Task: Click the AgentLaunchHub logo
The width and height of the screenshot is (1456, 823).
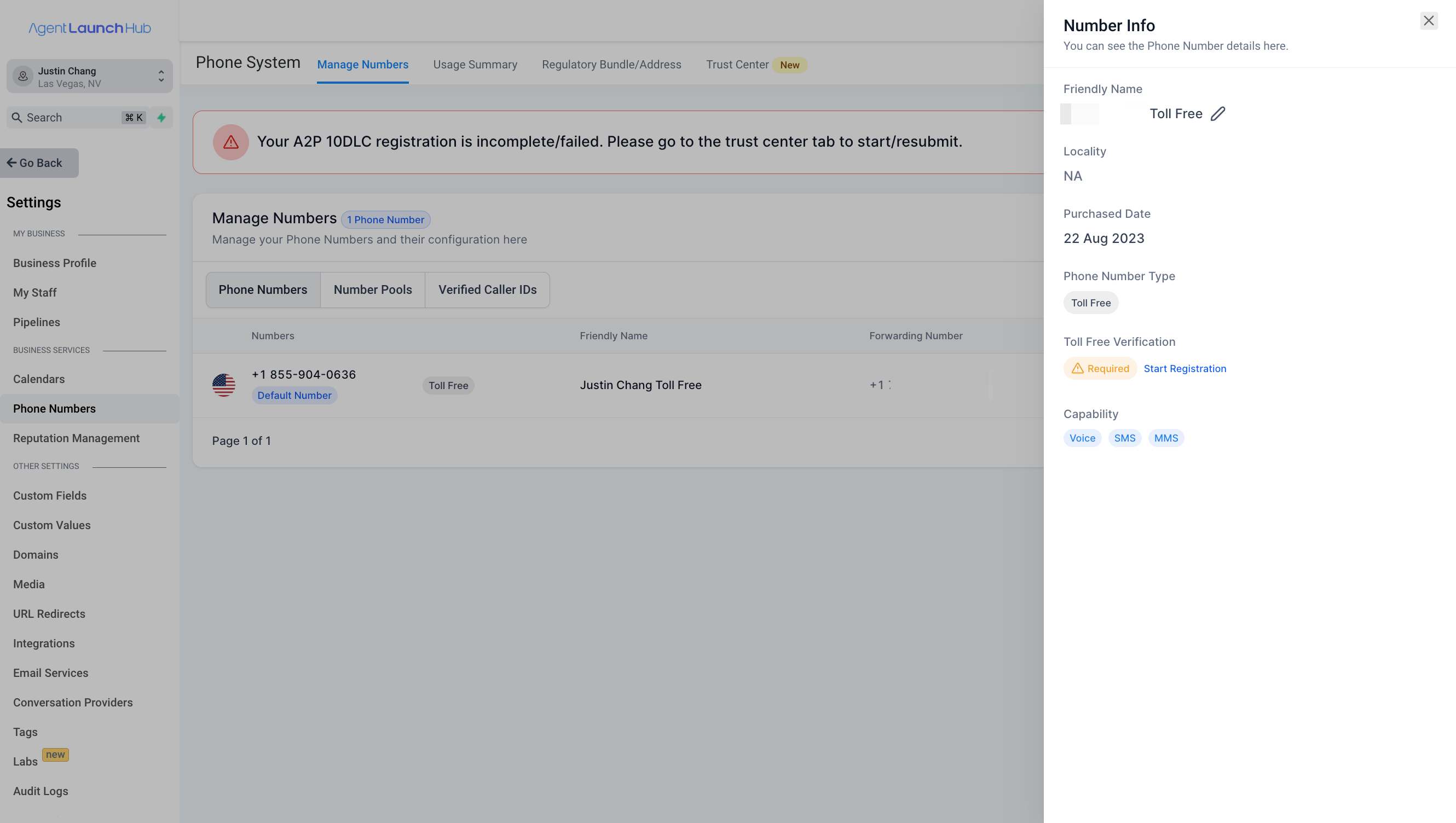Action: pos(89,28)
